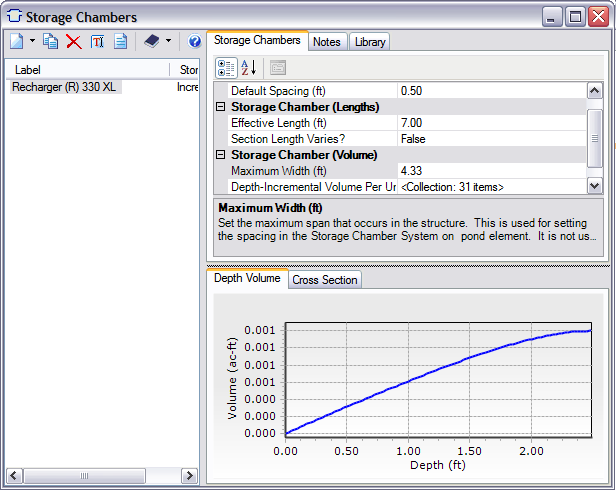Click the Rename icon in the toolbar
This screenshot has width=616, height=490.
pyautogui.click(x=97, y=41)
